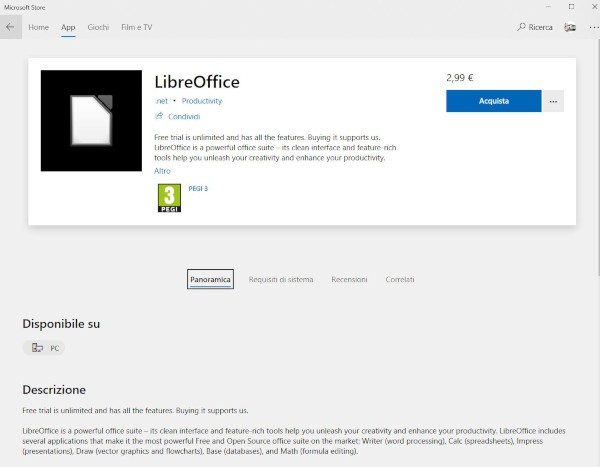Image resolution: width=600 pixels, height=467 pixels.
Task: View the Correlati tab
Action: pyautogui.click(x=400, y=279)
